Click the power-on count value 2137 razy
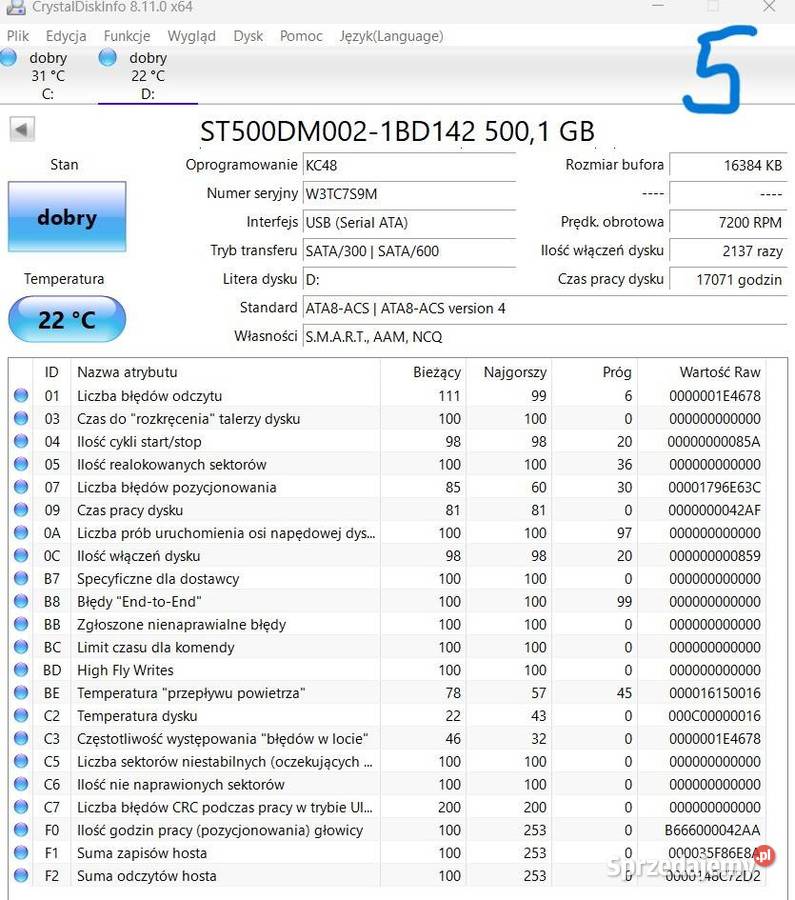This screenshot has width=795, height=900. coord(728,251)
